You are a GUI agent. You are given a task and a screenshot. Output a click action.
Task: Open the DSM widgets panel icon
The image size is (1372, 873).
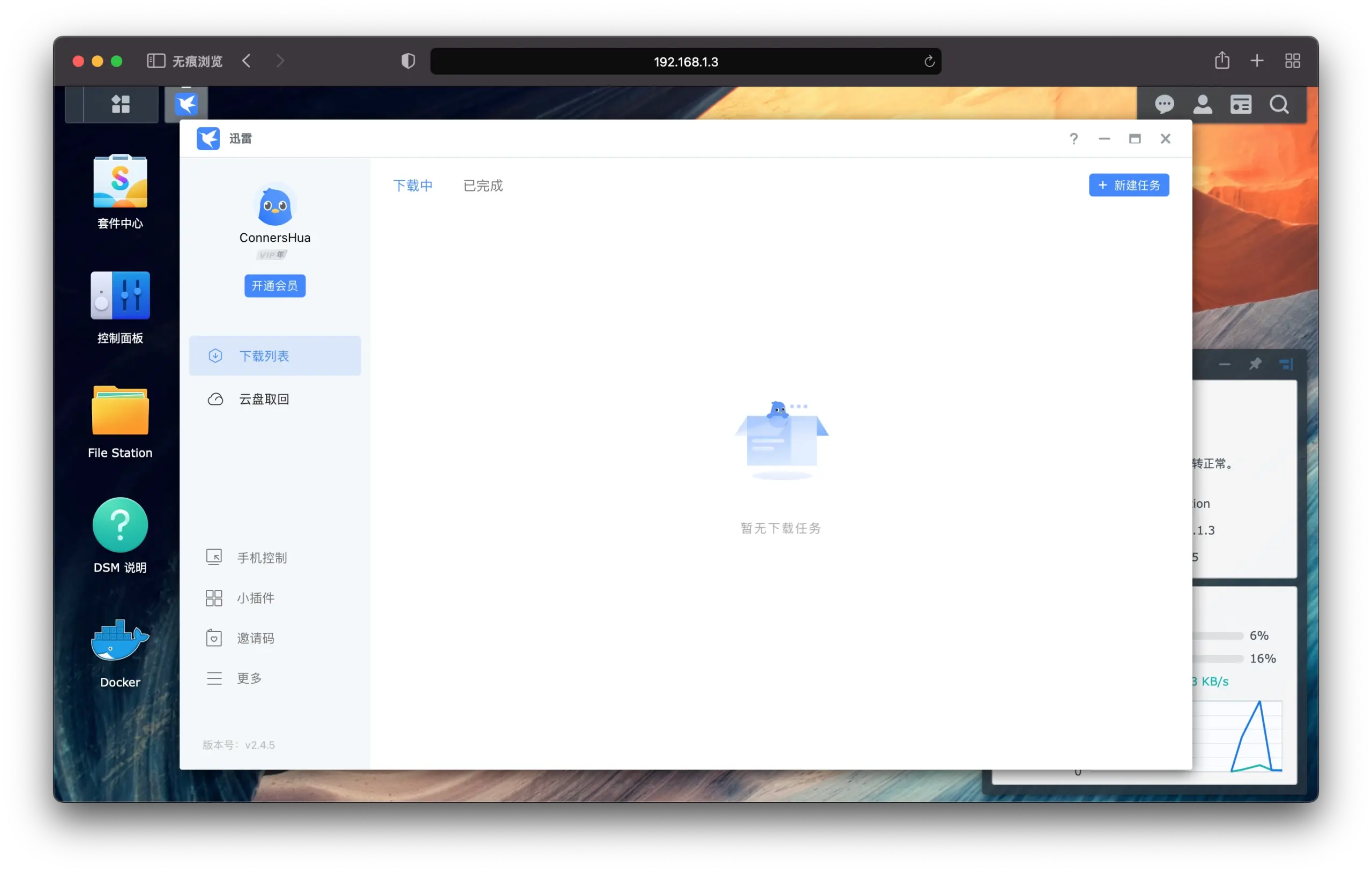1240,105
